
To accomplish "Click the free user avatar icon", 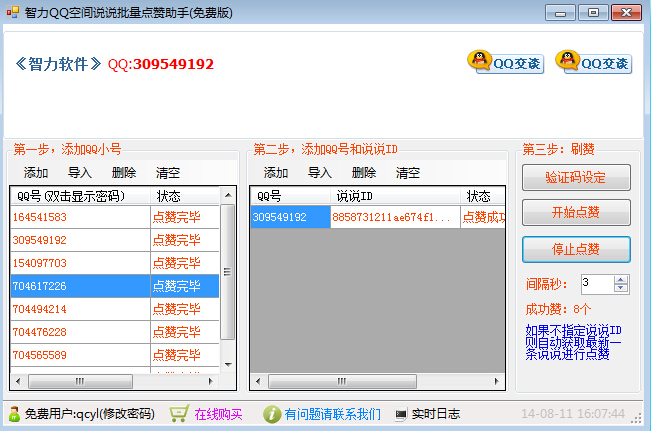I will [14, 414].
